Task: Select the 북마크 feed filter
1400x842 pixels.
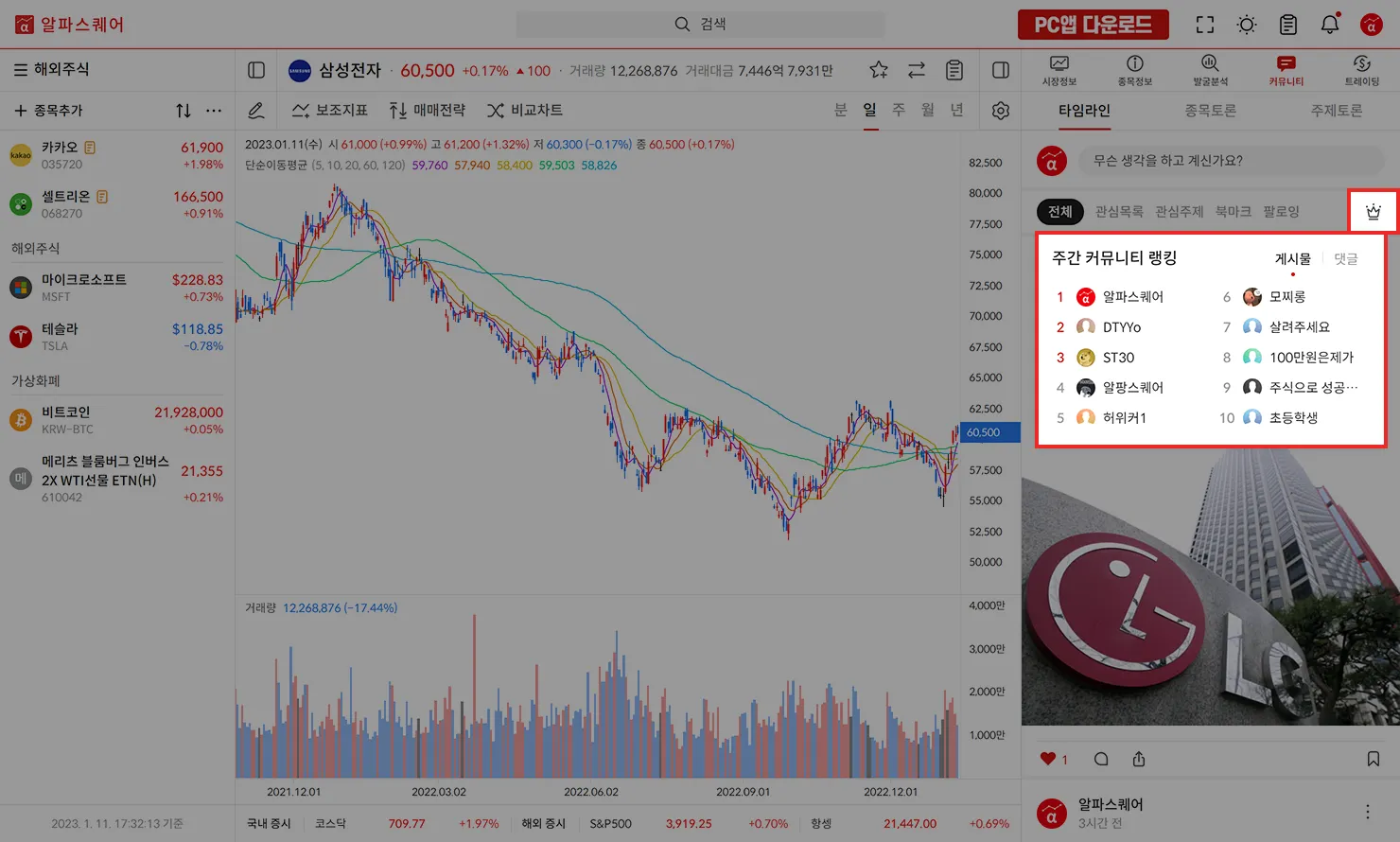Action: coord(1234,212)
